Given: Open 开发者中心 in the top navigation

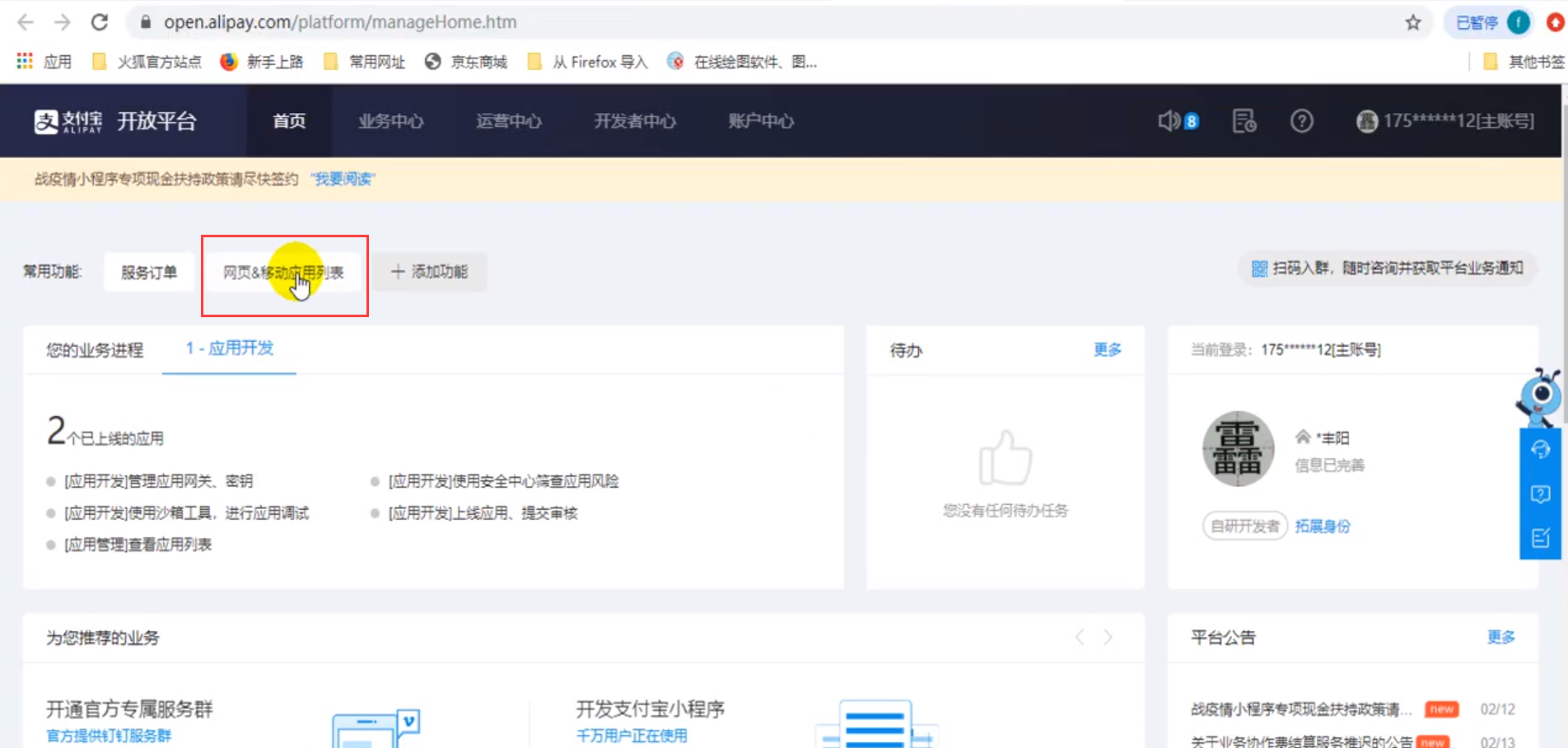Looking at the screenshot, I should click(x=635, y=121).
